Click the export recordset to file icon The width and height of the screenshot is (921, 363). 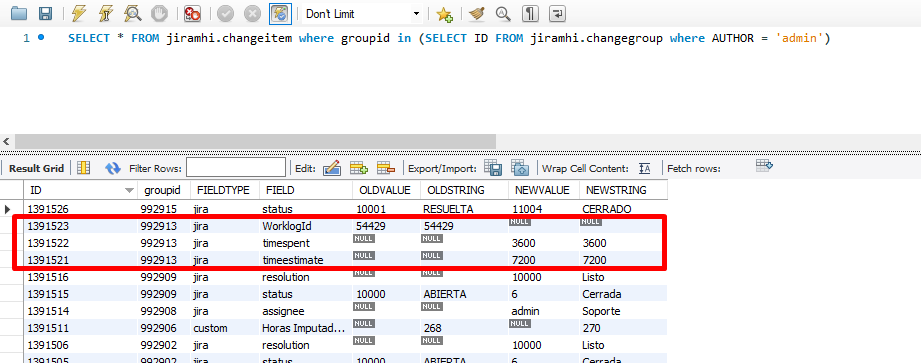pyautogui.click(x=492, y=168)
